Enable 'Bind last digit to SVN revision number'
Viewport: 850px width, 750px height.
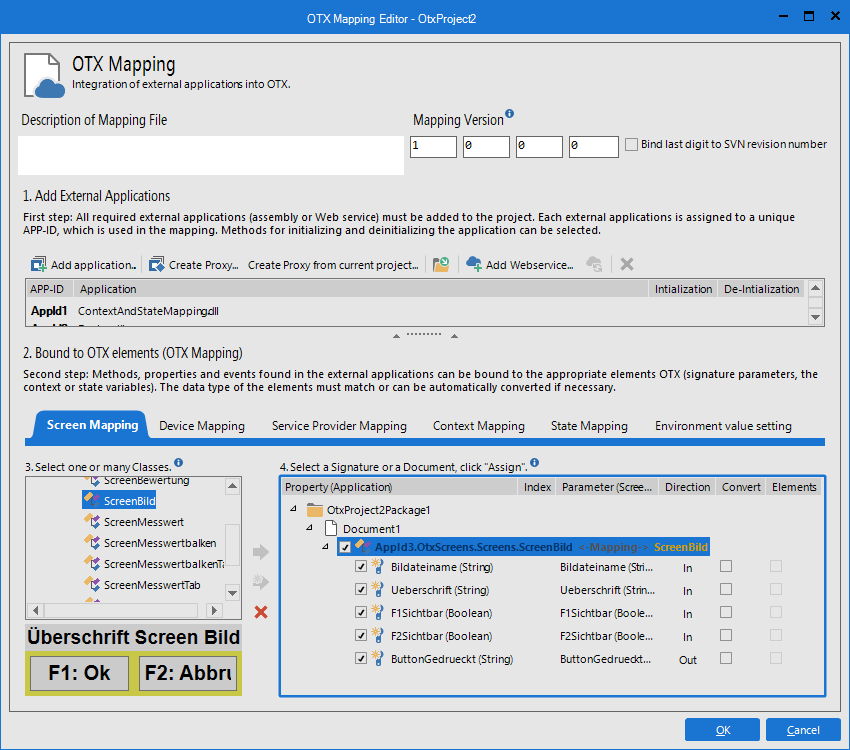click(x=631, y=144)
